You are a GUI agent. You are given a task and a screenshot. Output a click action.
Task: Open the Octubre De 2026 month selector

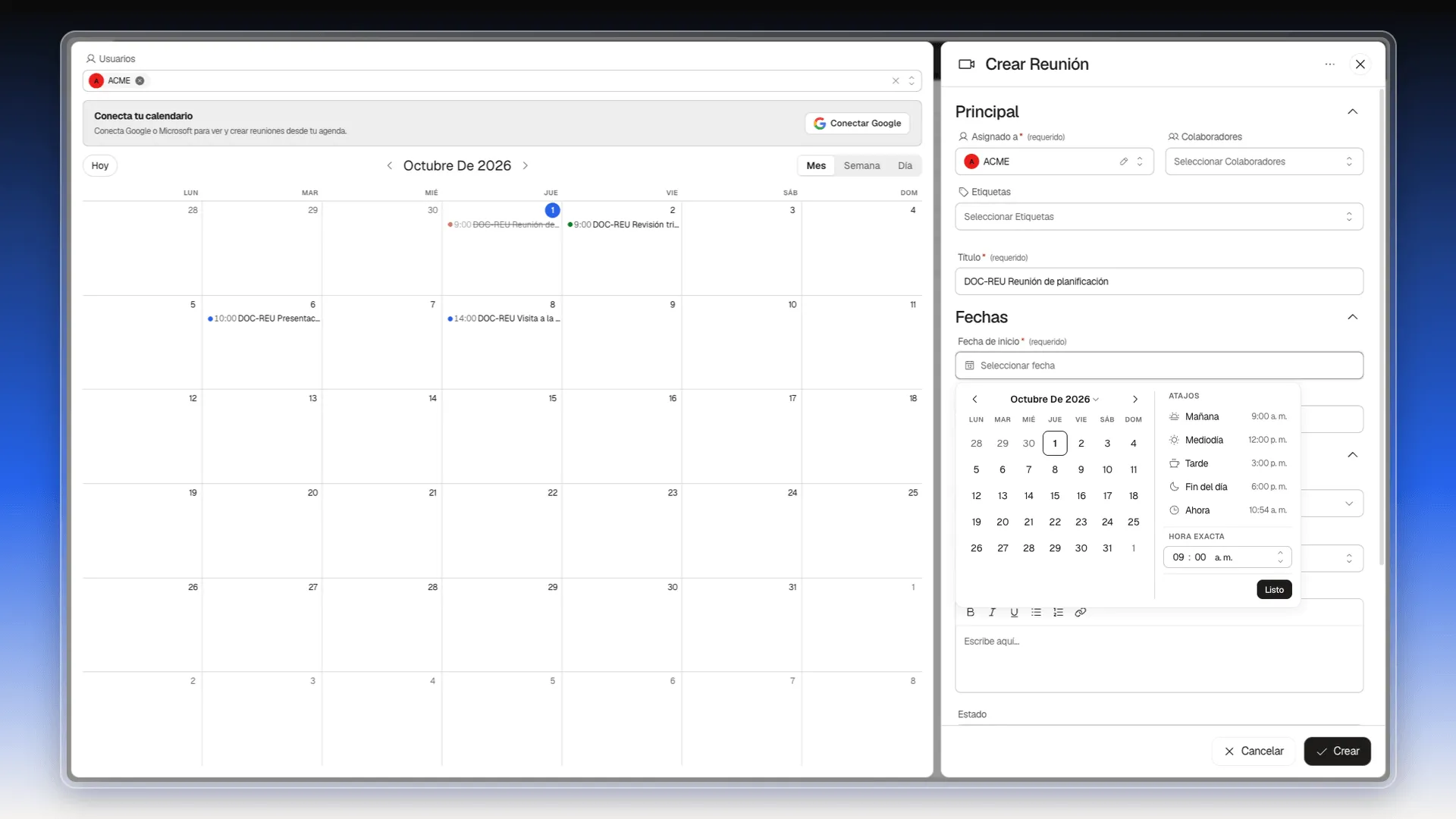[x=1054, y=400]
